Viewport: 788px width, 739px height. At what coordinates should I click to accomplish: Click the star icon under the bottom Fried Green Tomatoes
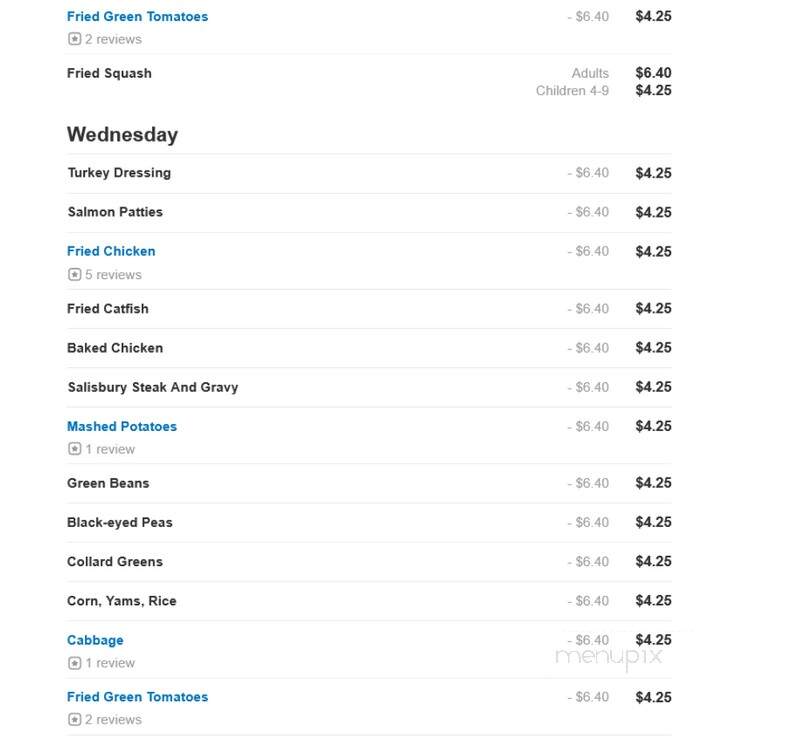tap(74, 719)
